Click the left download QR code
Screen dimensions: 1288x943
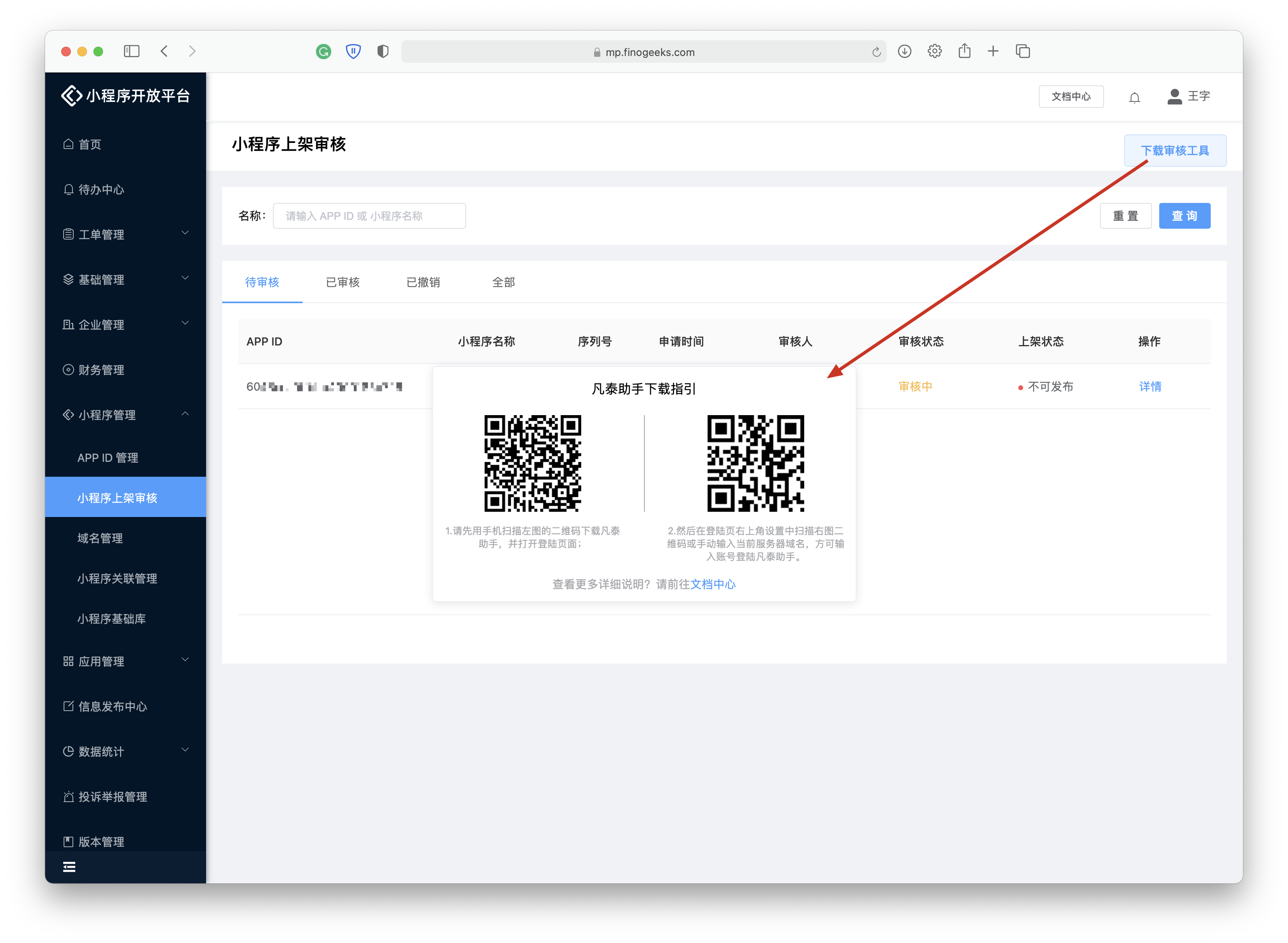pyautogui.click(x=533, y=463)
